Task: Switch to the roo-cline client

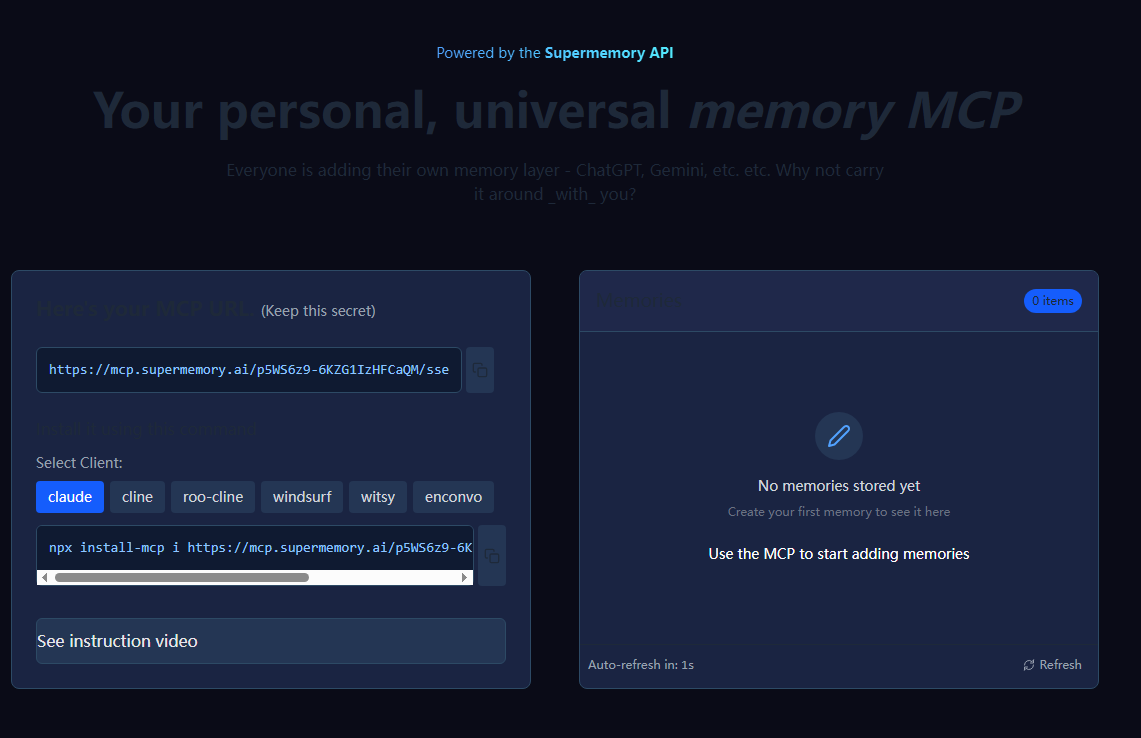Action: pos(212,497)
